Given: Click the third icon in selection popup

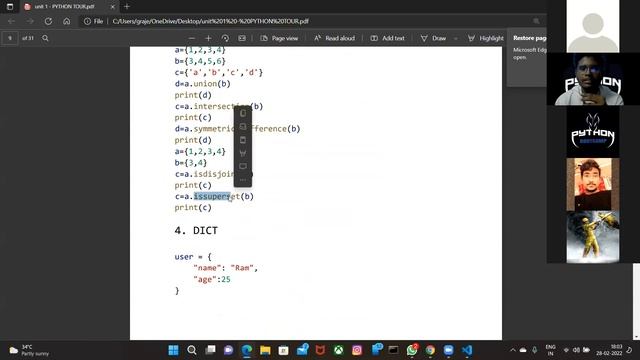Looking at the screenshot, I should click(x=243, y=140).
